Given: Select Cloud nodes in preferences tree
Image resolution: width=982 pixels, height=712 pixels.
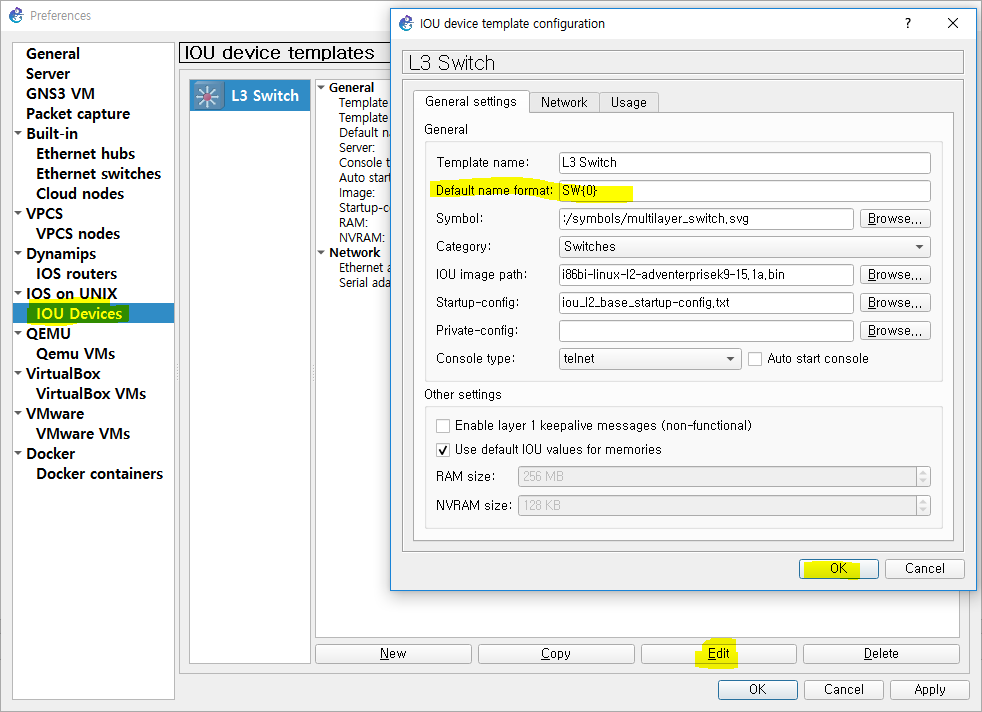Looking at the screenshot, I should tap(80, 194).
